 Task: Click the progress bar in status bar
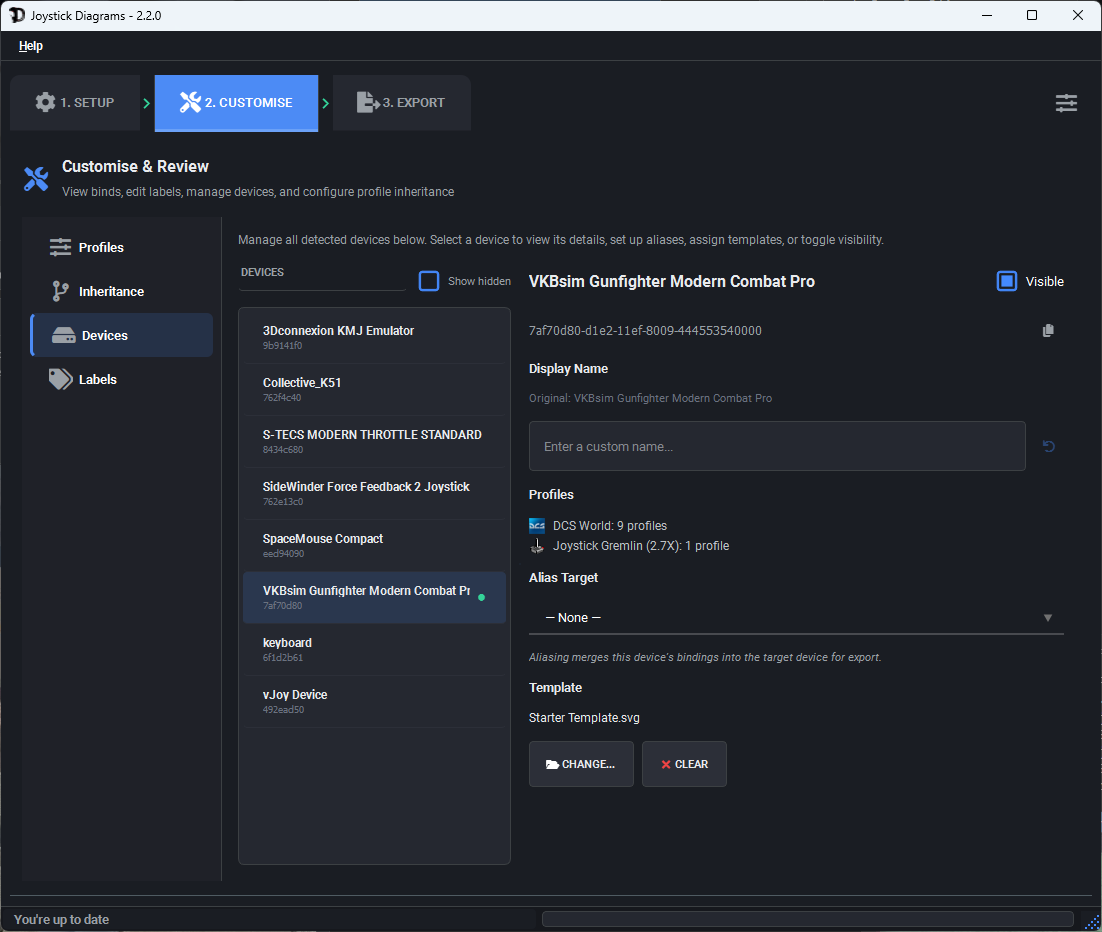tap(808, 919)
